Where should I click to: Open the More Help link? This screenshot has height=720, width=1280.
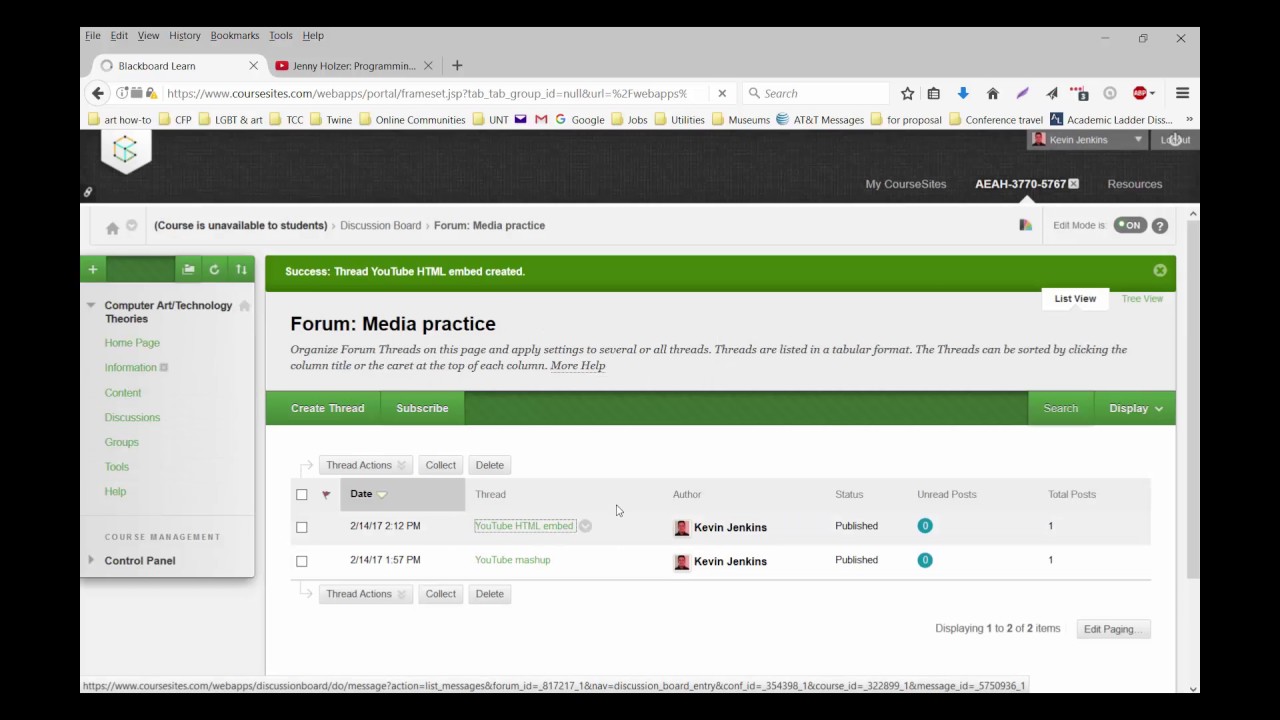click(x=578, y=366)
